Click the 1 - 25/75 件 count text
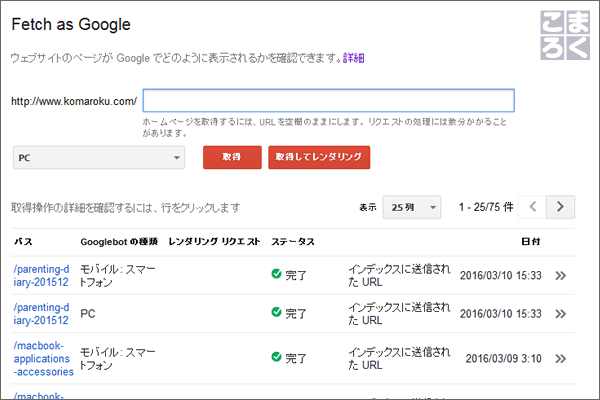Screen dimensions: 600x400 point(486,207)
